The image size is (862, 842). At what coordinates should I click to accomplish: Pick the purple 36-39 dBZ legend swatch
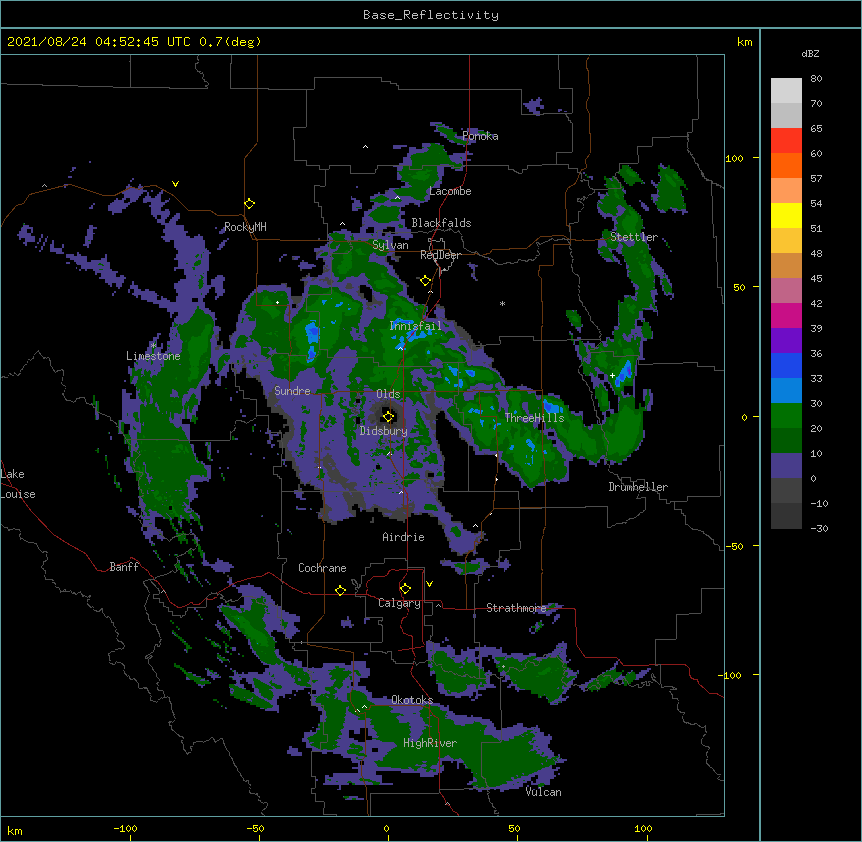pyautogui.click(x=786, y=341)
